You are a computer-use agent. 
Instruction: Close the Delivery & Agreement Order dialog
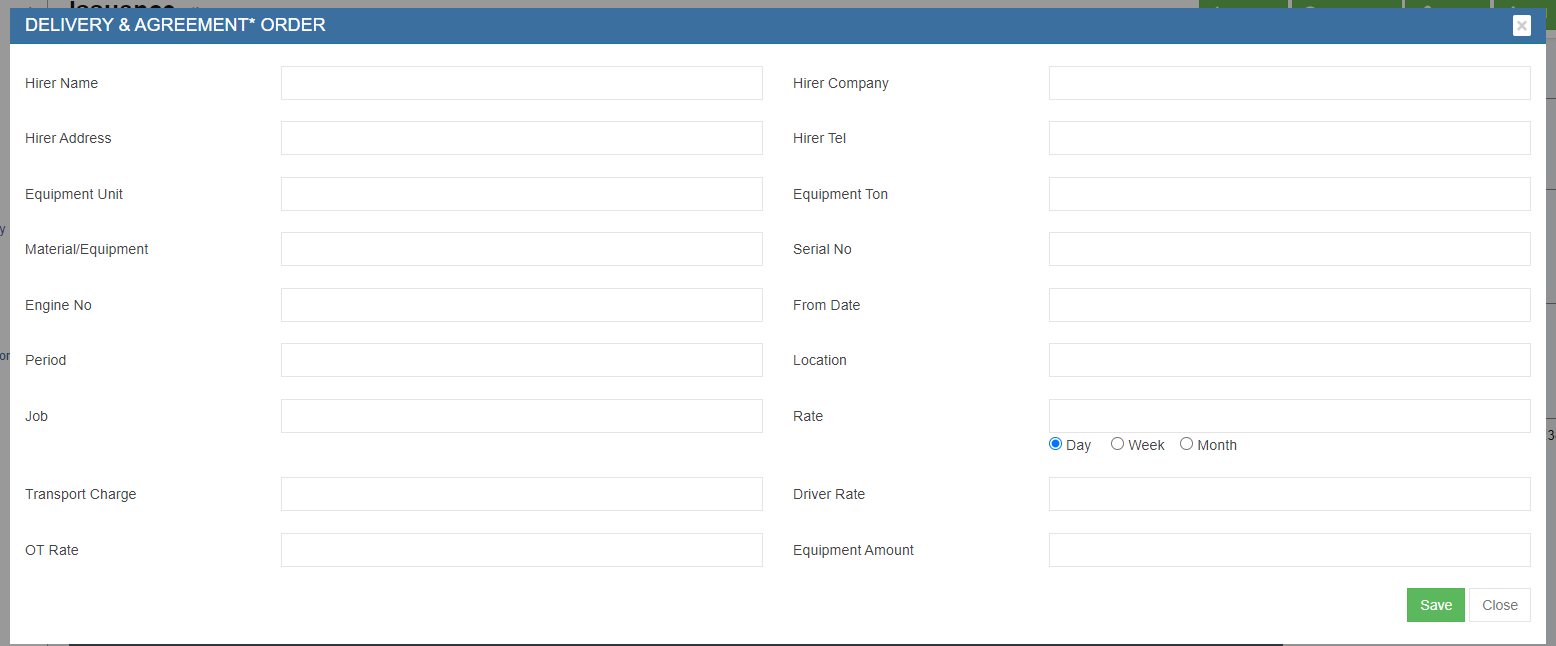[x=1521, y=26]
